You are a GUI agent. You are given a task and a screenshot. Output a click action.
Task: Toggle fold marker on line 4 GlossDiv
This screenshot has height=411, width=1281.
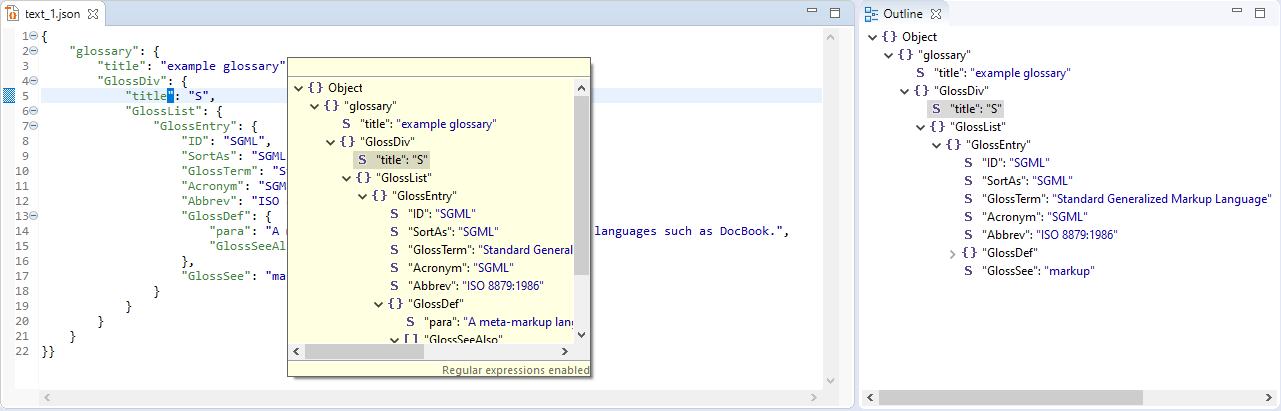point(33,81)
